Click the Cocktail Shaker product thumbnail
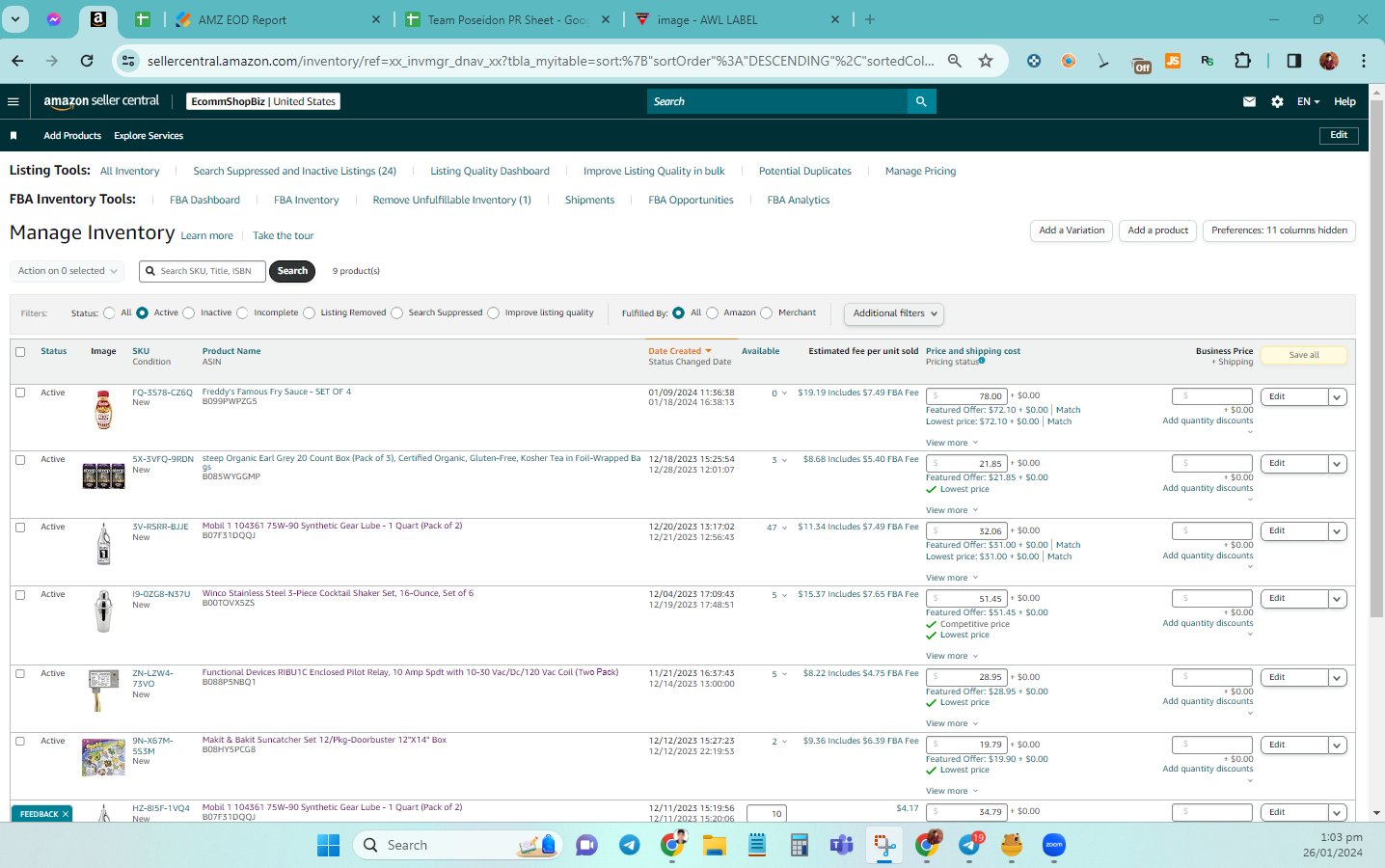This screenshot has height=868, width=1385. (x=103, y=611)
